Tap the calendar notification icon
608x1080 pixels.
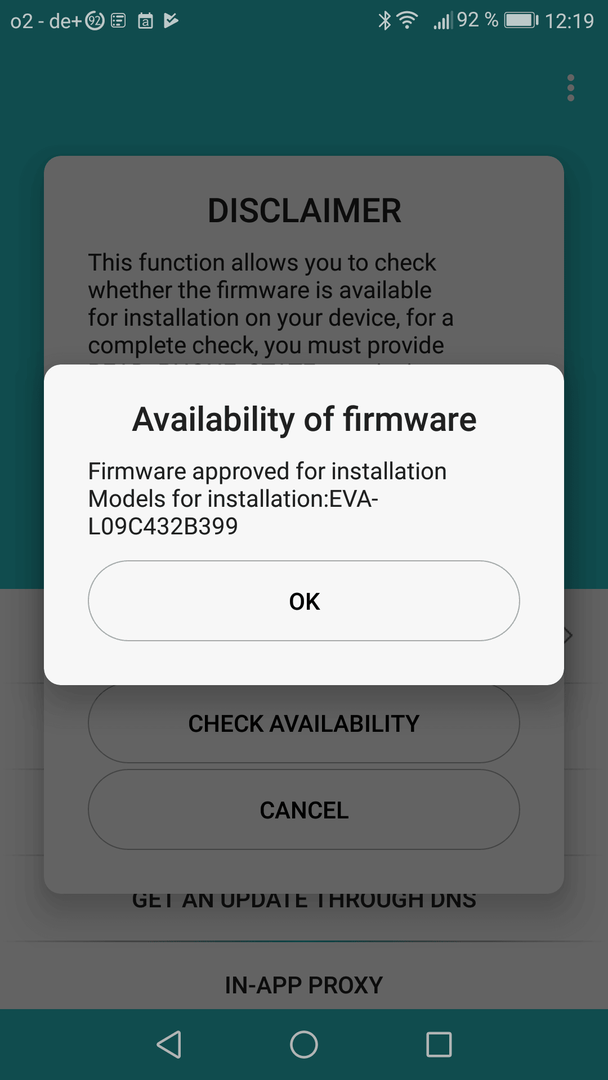(145, 21)
